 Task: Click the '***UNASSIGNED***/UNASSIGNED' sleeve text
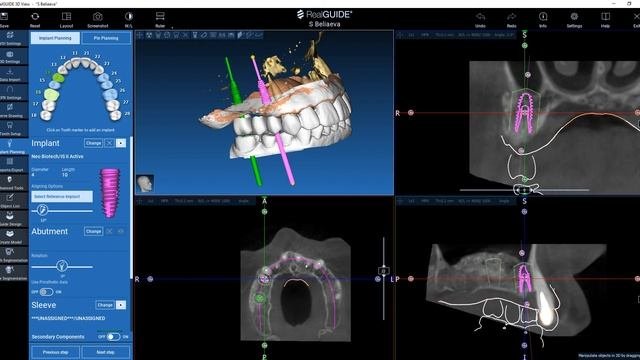click(x=68, y=318)
